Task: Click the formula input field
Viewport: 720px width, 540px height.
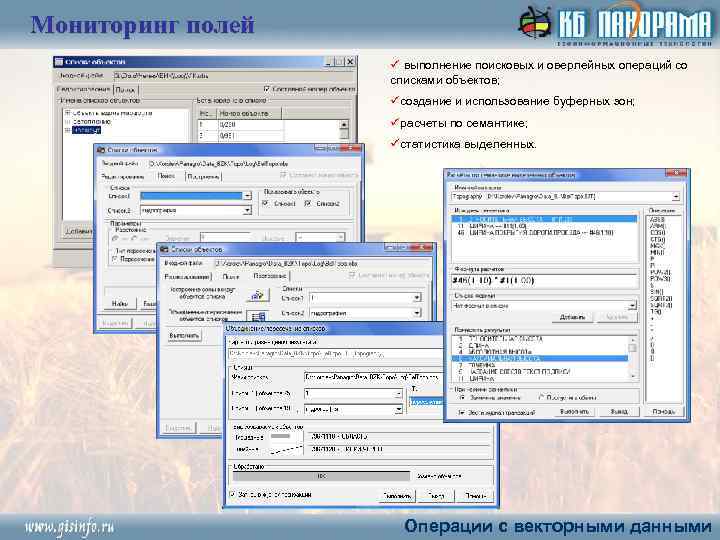Action: coord(545,280)
